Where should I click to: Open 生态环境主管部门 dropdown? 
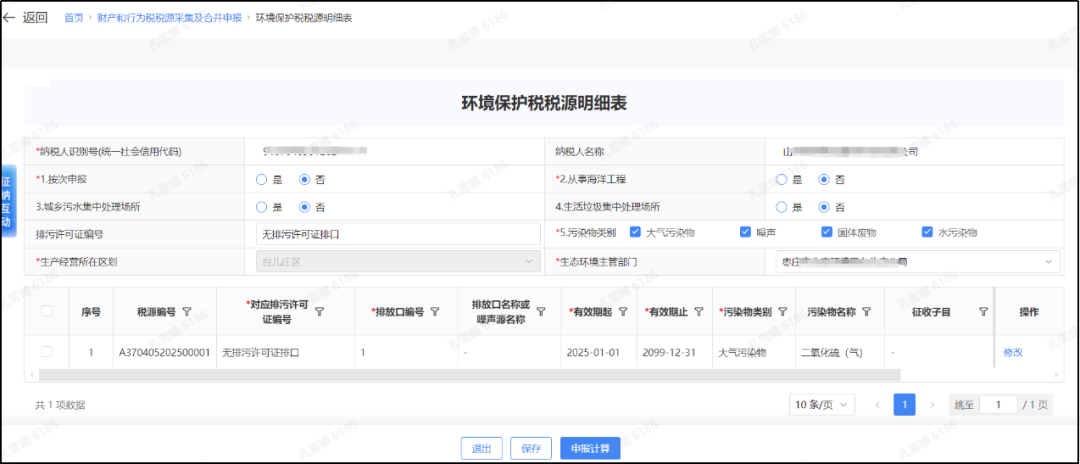click(x=918, y=262)
